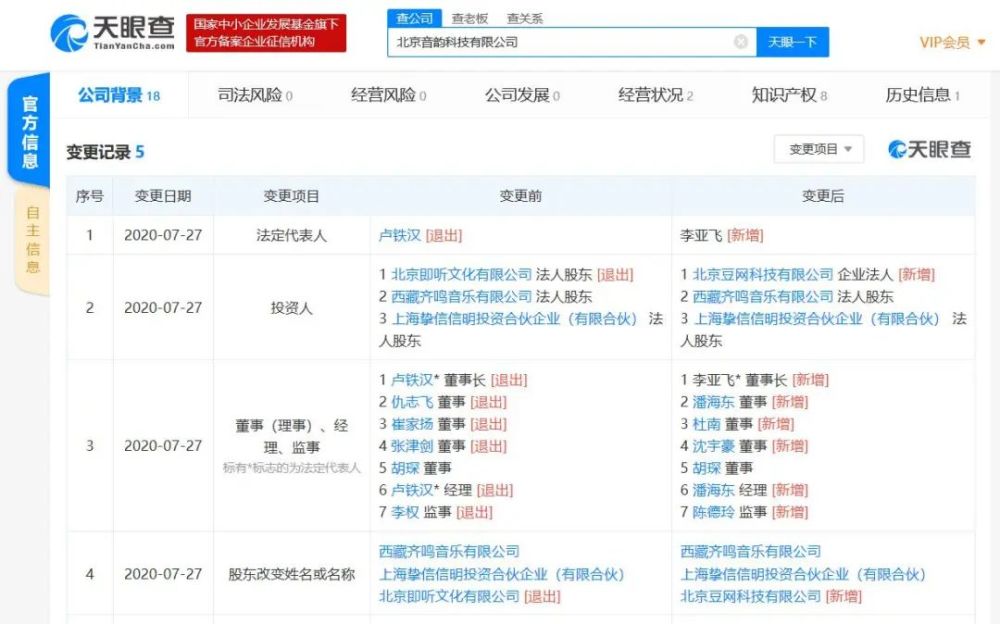The width and height of the screenshot is (1000, 624).
Task: Click the 变更项目 column header in the table
Action: tap(291, 196)
